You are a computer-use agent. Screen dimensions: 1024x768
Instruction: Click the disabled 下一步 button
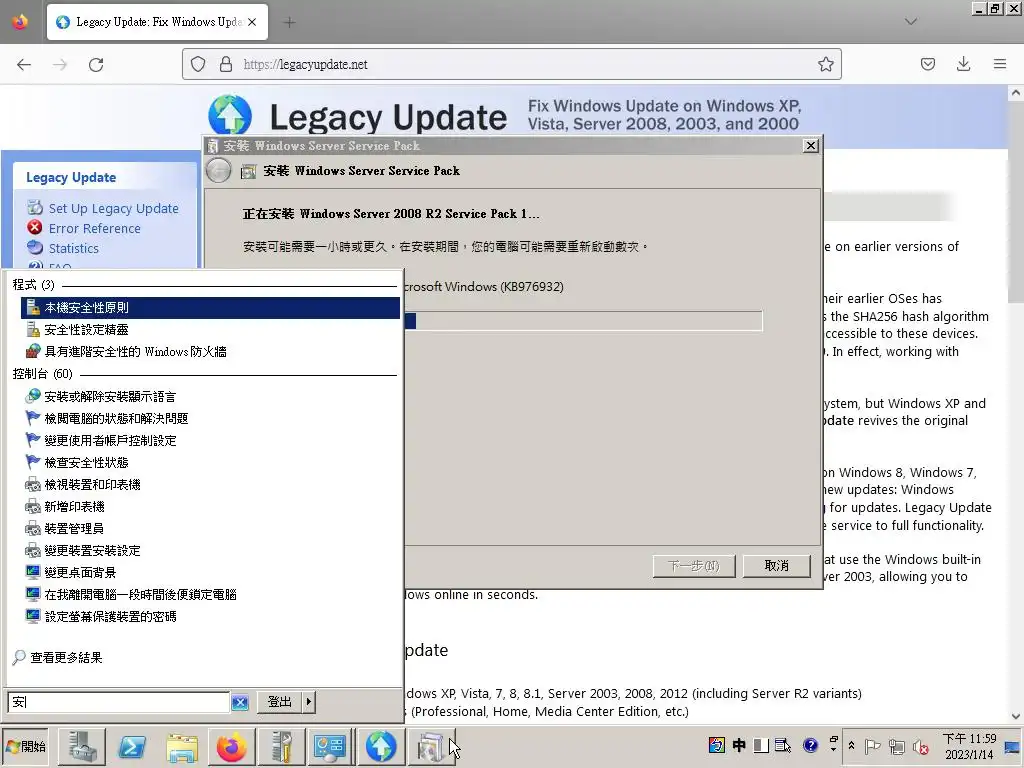click(694, 566)
